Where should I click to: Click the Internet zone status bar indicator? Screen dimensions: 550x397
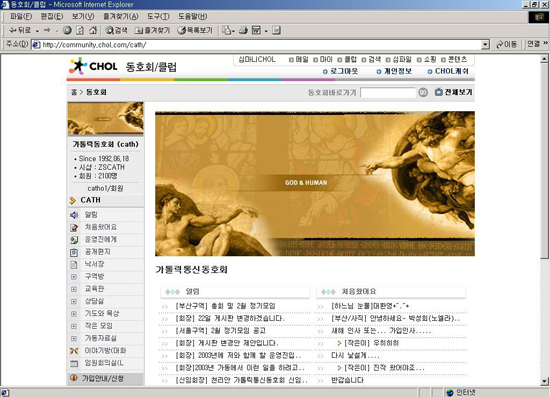coord(460,392)
